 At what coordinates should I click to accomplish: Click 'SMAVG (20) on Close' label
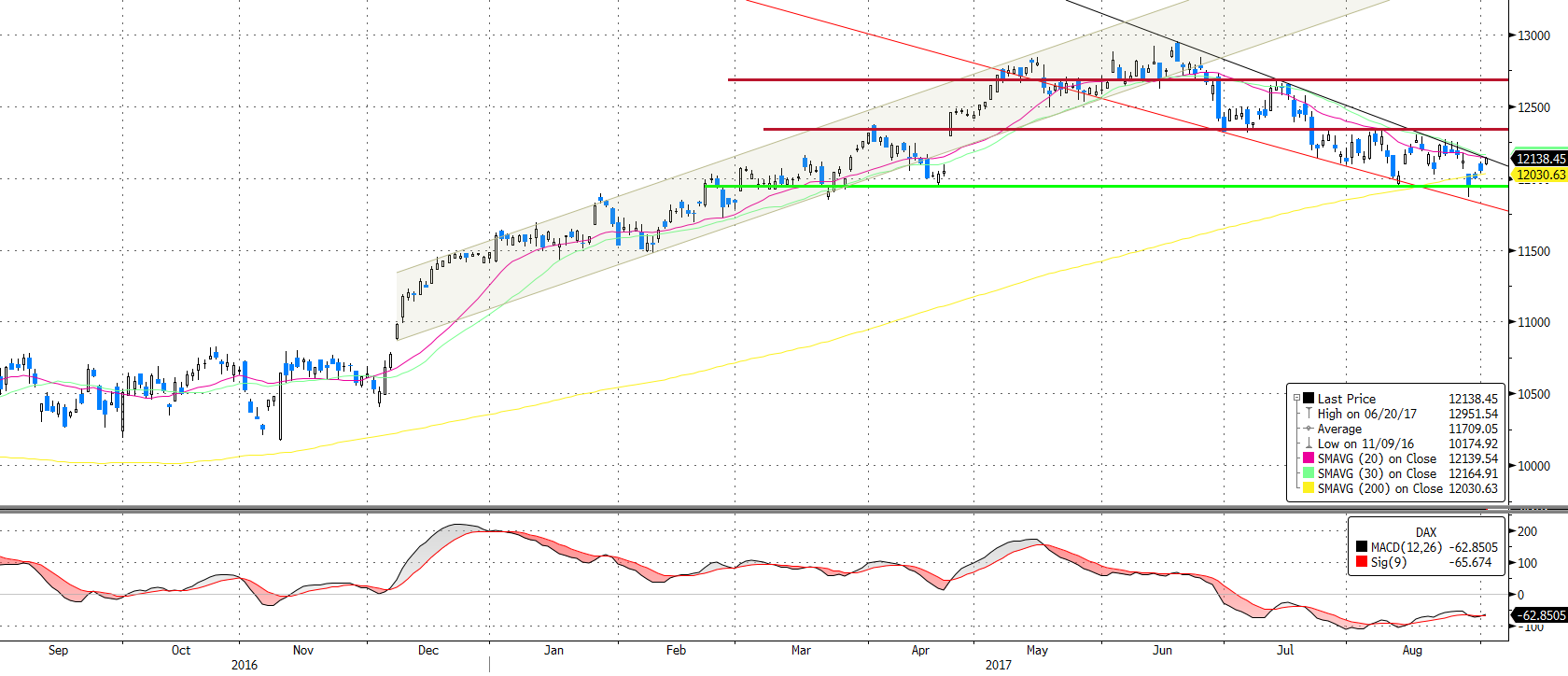click(x=1377, y=458)
